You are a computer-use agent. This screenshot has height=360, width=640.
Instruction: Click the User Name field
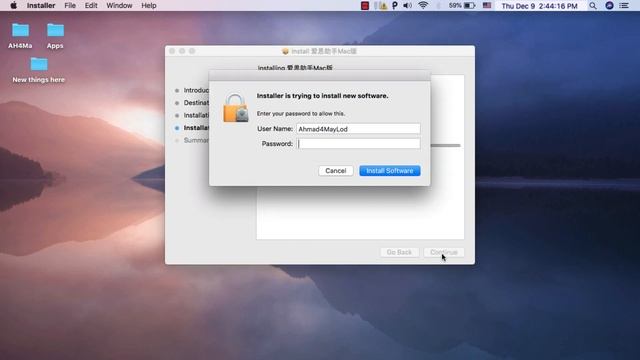(358, 129)
